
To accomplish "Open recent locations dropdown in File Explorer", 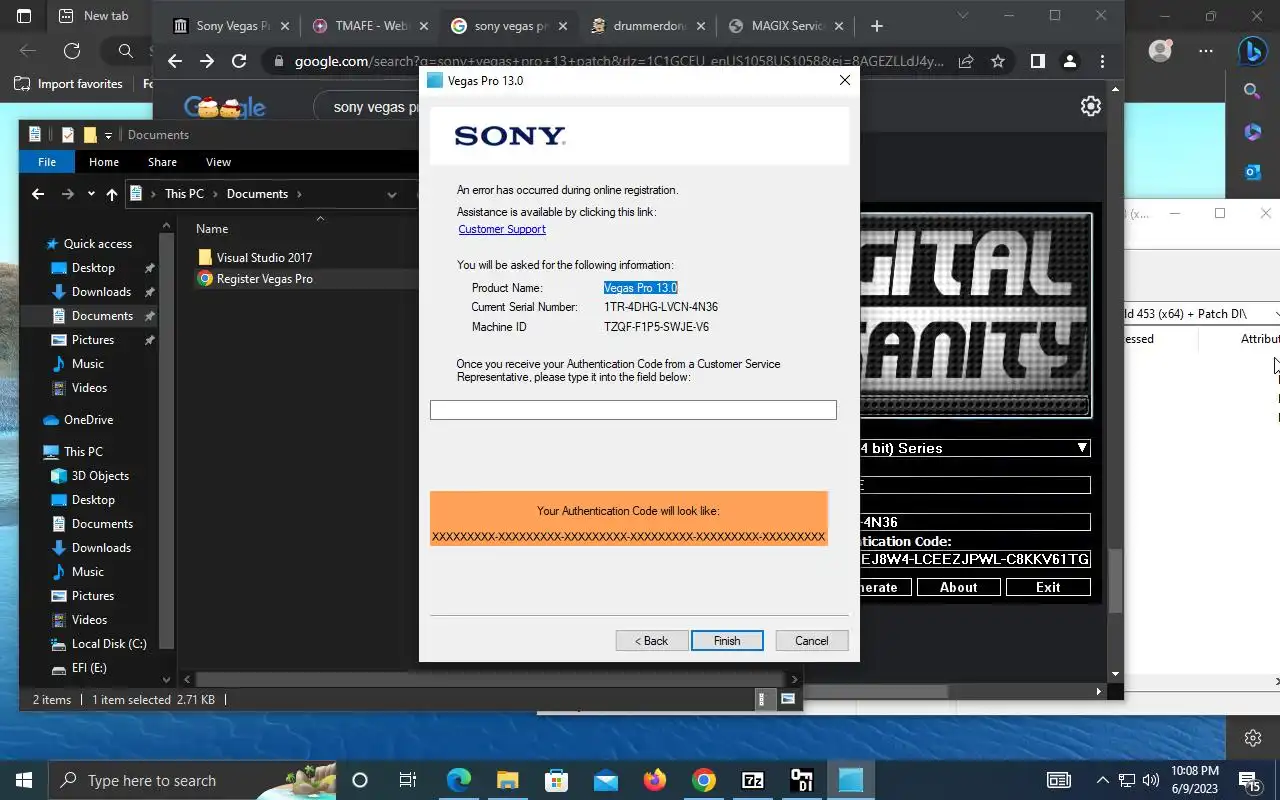I will (91, 194).
